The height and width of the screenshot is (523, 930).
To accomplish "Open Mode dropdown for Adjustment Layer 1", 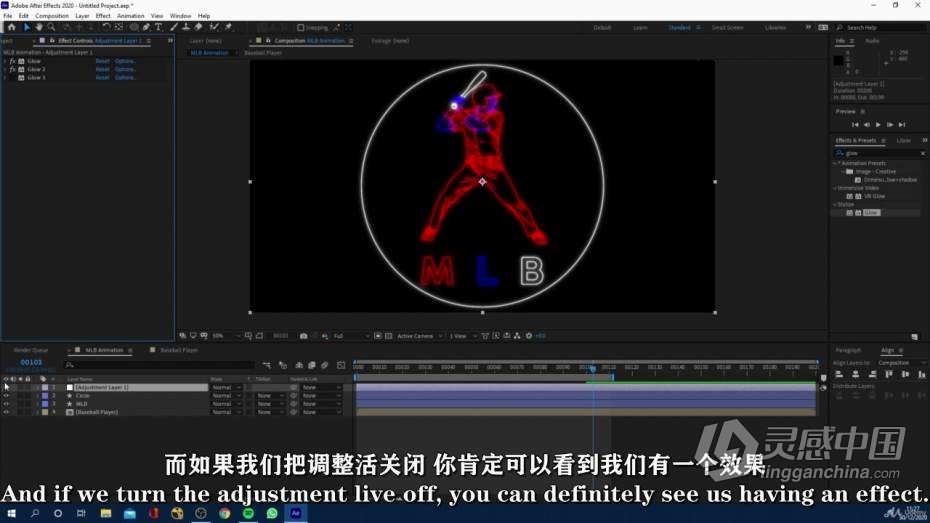I will pos(227,387).
